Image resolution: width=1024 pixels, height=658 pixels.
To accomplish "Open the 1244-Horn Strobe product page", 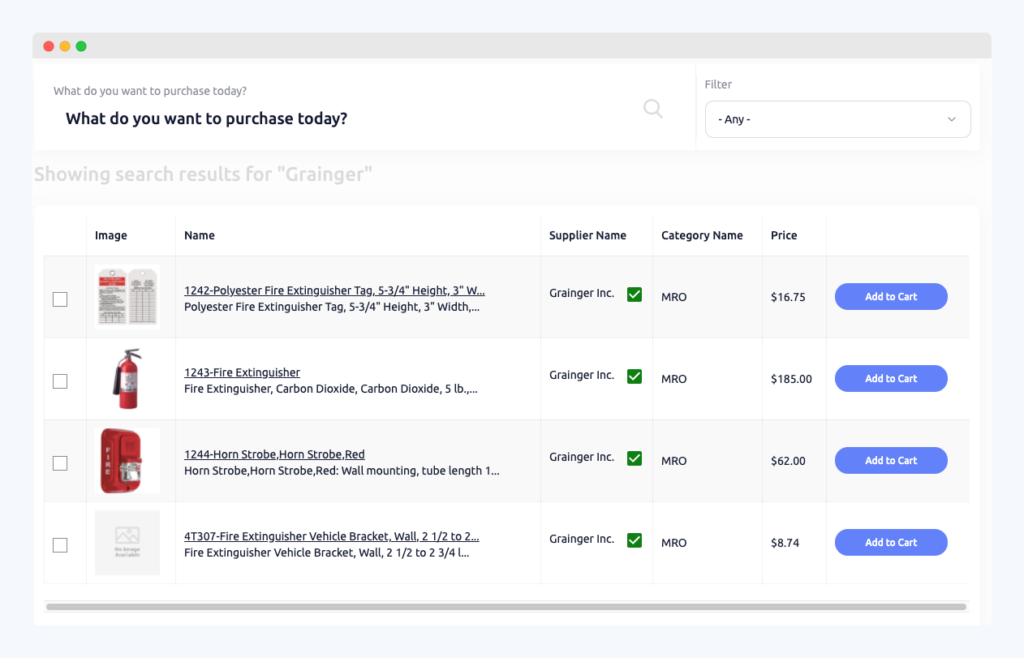I will coord(275,453).
